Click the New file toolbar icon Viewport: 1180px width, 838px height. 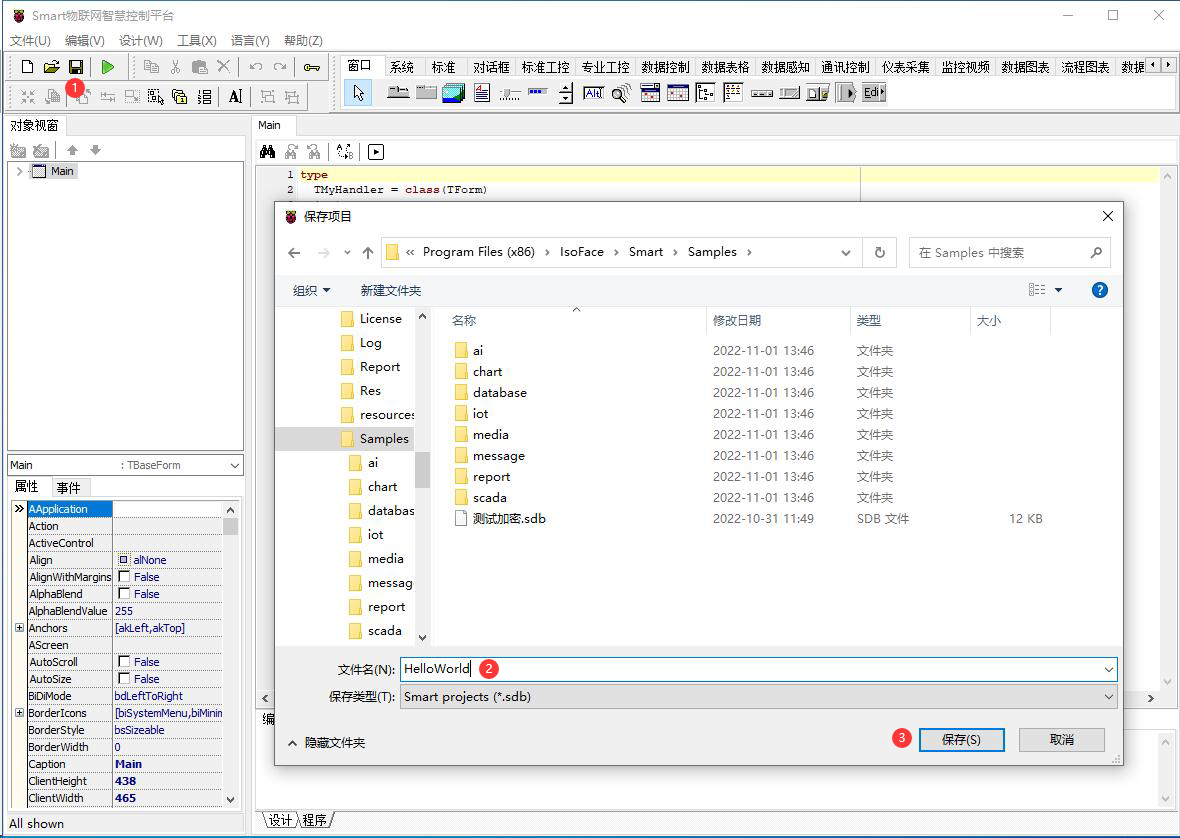click(x=27, y=67)
